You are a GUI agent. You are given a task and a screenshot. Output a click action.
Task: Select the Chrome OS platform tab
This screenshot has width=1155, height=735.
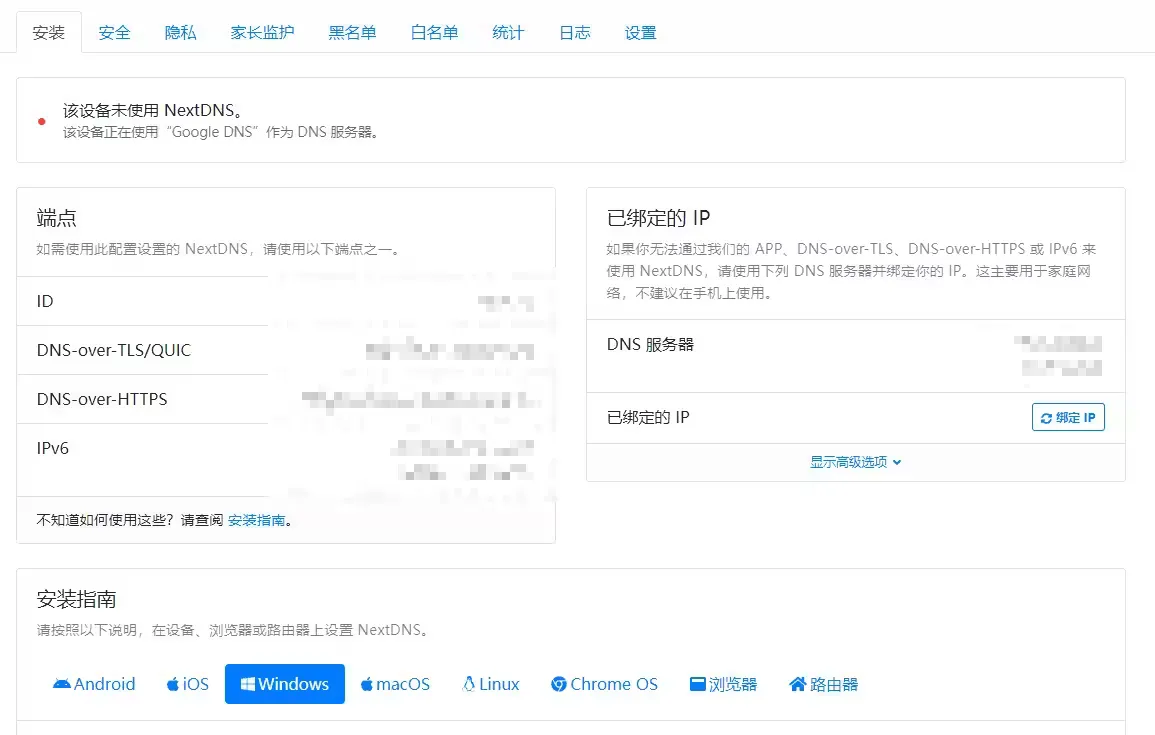coord(604,684)
